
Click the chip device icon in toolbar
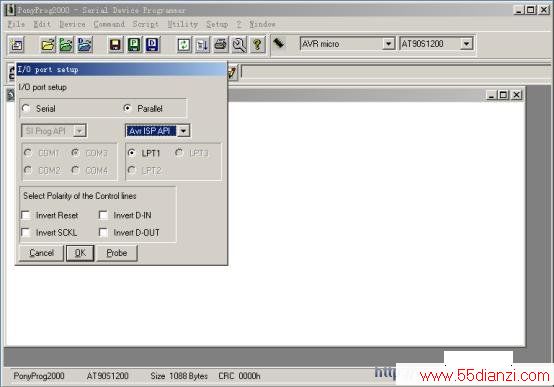point(279,43)
